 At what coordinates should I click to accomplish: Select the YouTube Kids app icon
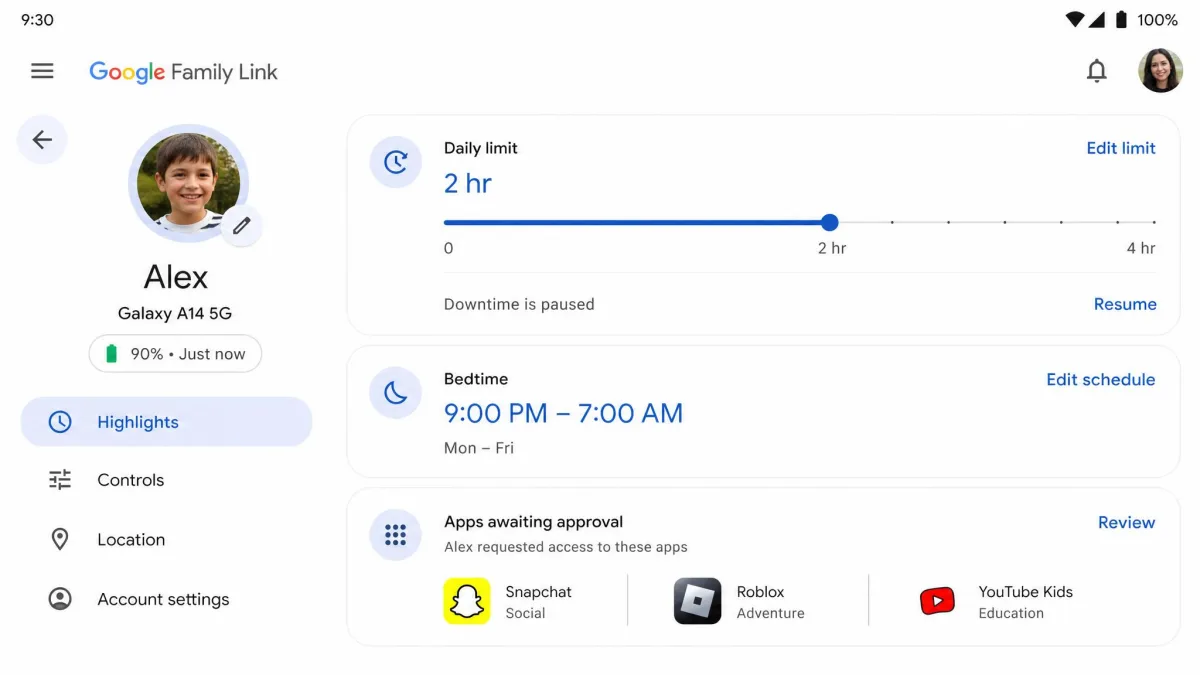pyautogui.click(x=938, y=601)
